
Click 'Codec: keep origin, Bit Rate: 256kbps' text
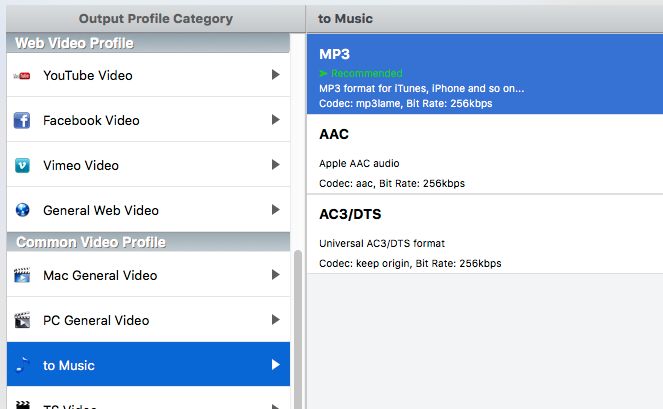click(x=410, y=263)
